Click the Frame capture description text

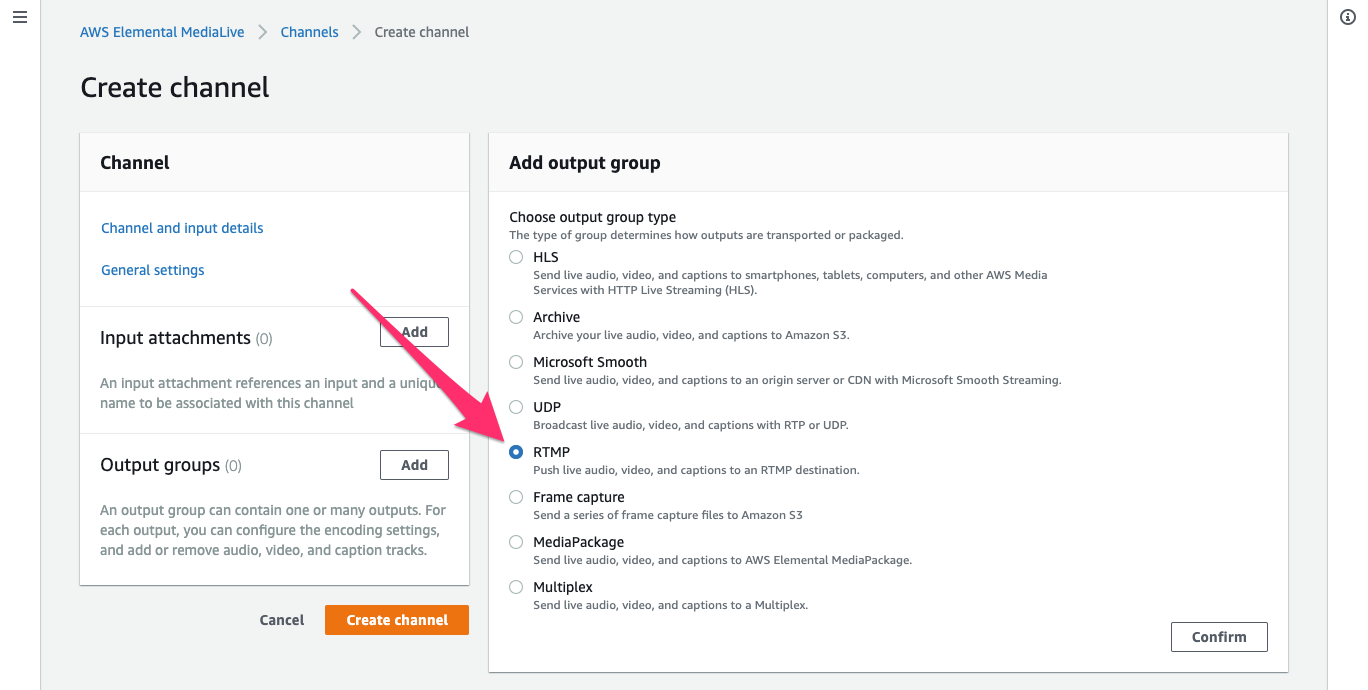(668, 515)
